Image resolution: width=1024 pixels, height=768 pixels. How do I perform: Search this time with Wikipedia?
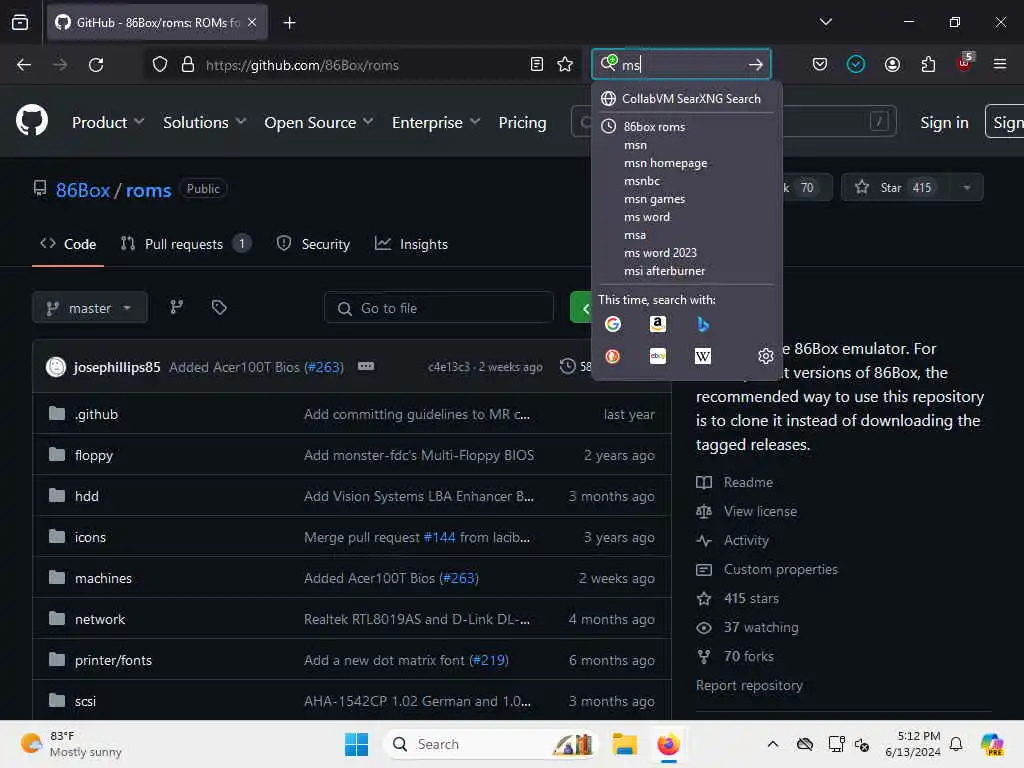(x=703, y=356)
